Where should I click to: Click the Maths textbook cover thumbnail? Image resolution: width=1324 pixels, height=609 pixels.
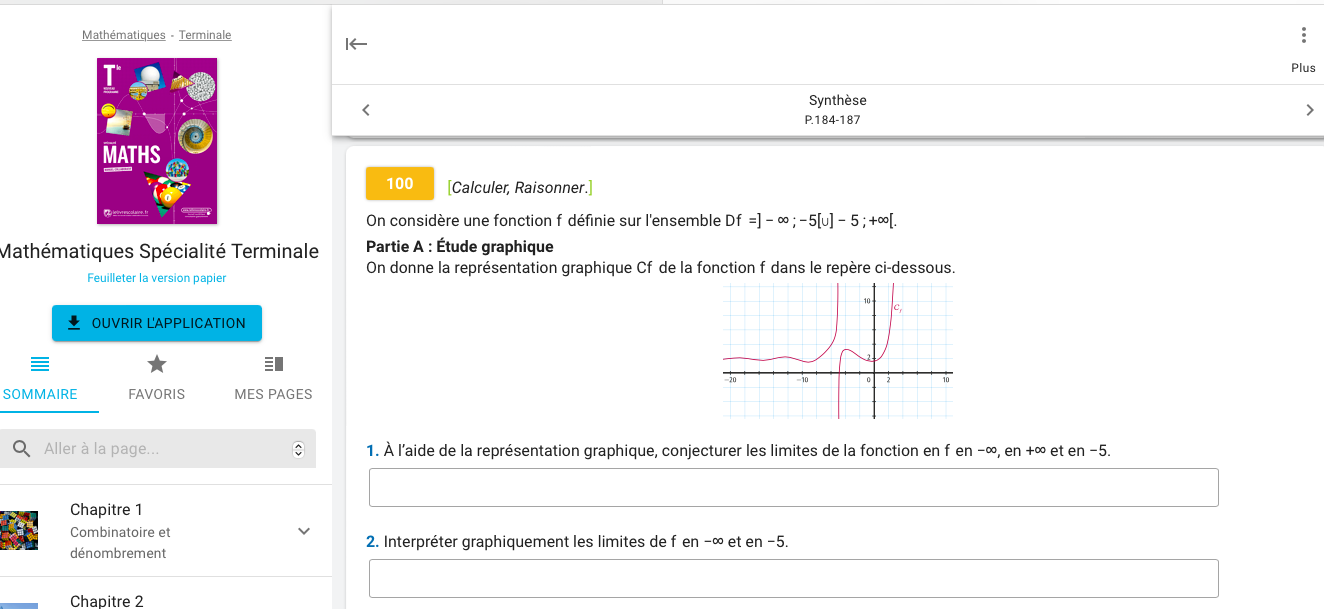[157, 141]
